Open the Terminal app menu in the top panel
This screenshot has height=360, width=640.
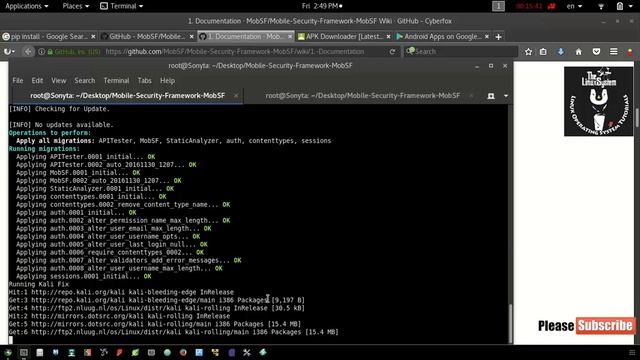122,6
